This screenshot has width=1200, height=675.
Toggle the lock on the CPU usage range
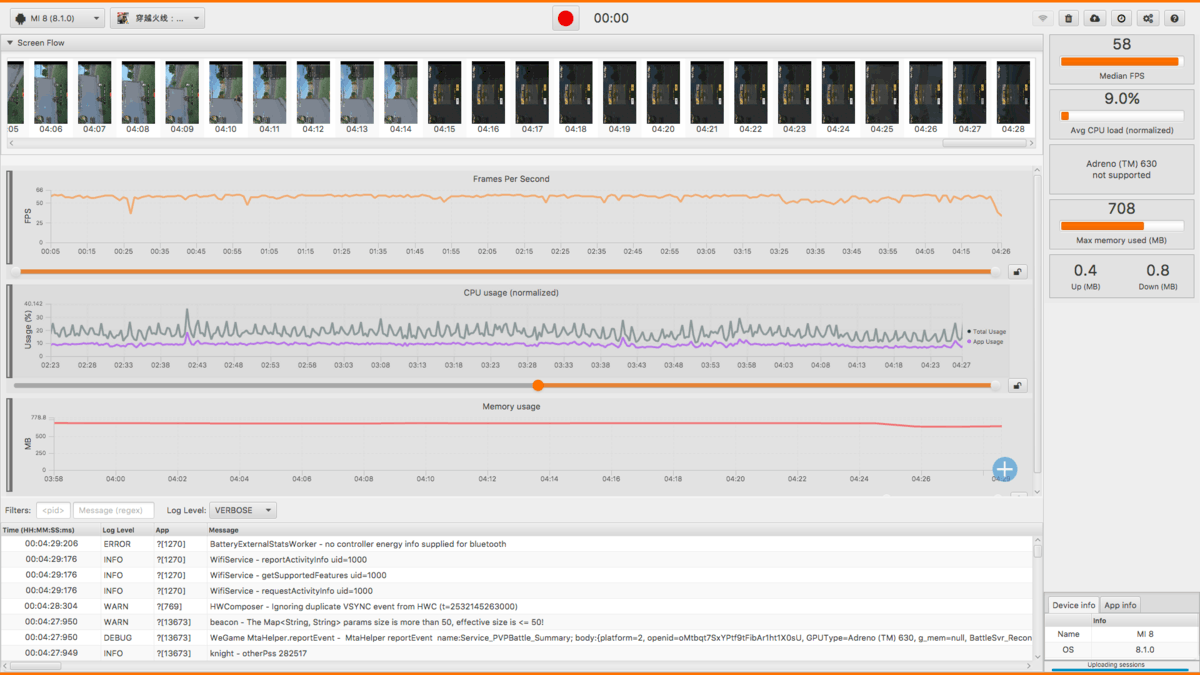pos(1017,386)
